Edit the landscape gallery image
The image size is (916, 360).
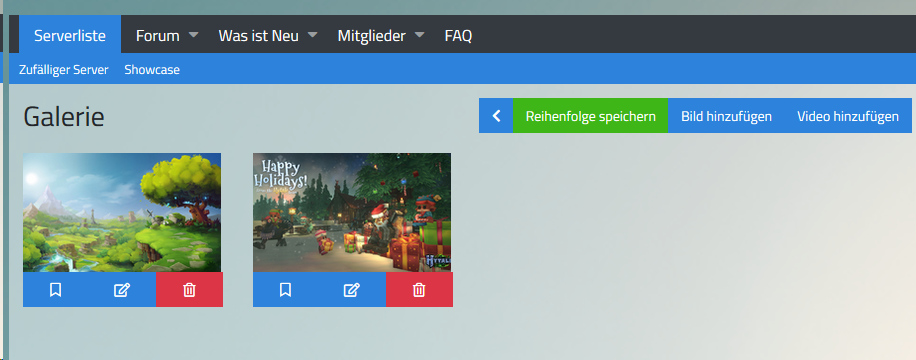tap(122, 289)
